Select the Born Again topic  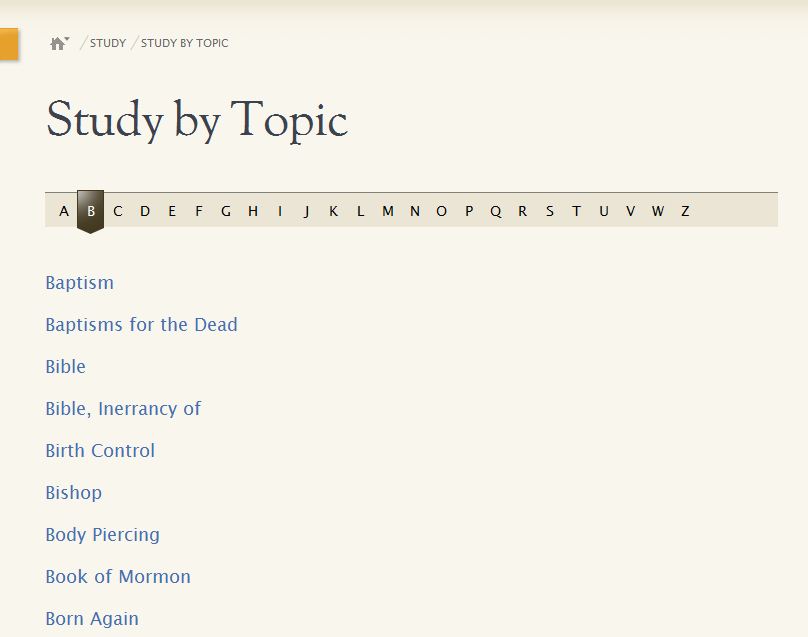click(92, 619)
